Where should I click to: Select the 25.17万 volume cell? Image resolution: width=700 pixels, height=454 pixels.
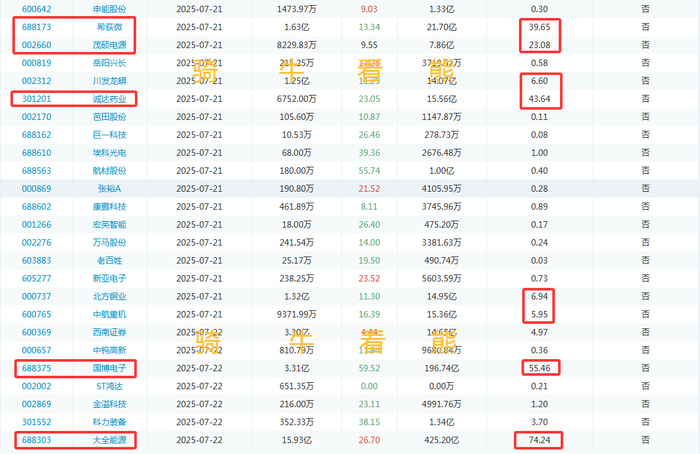point(296,260)
